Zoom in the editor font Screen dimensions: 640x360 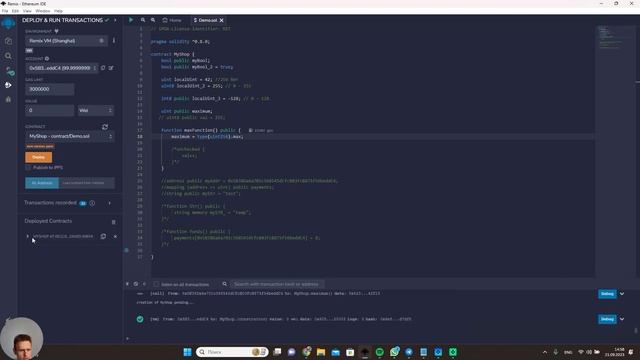pos(153,20)
